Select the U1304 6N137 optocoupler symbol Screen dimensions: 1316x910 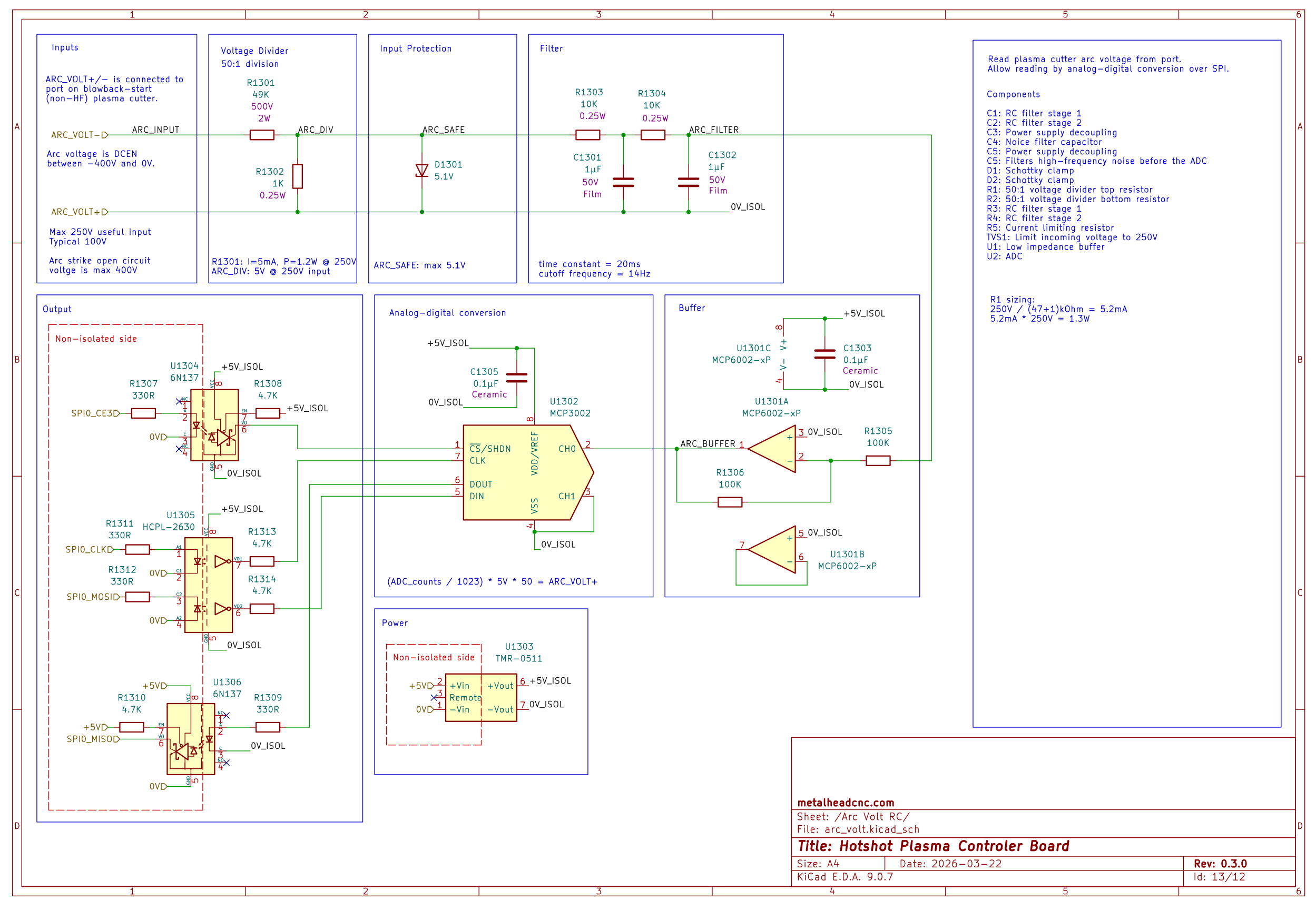(x=214, y=426)
